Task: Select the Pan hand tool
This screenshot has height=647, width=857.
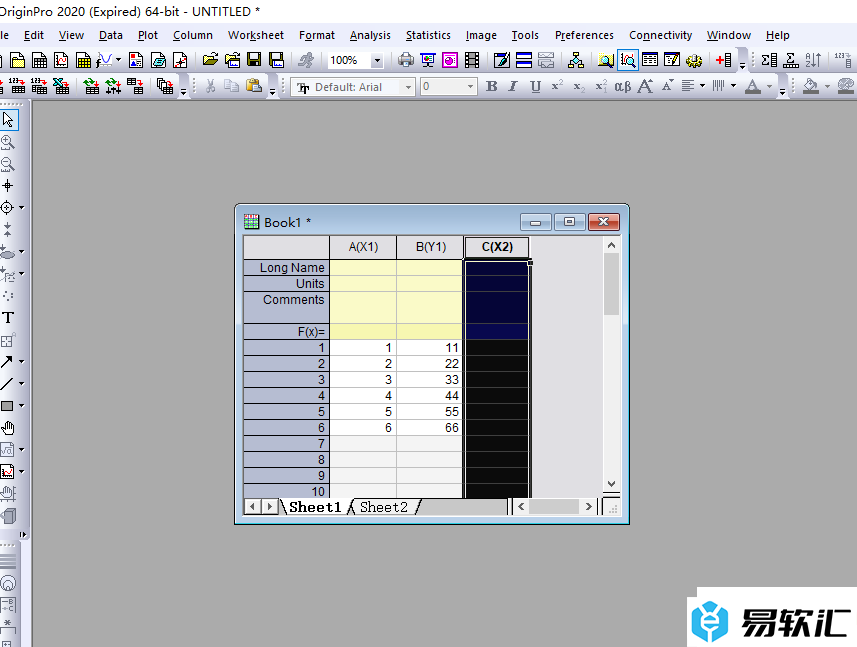Action: coord(8,427)
